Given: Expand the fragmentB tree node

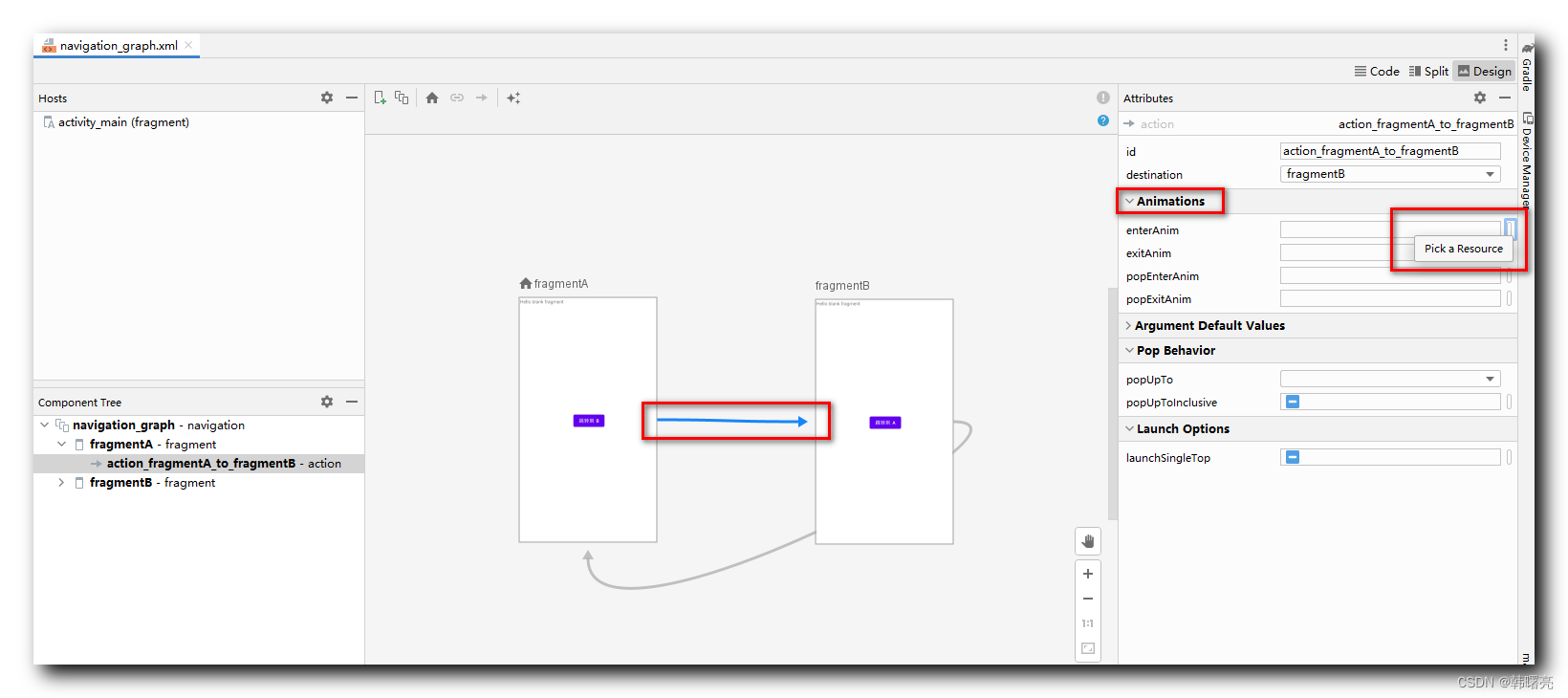Looking at the screenshot, I should tap(61, 482).
